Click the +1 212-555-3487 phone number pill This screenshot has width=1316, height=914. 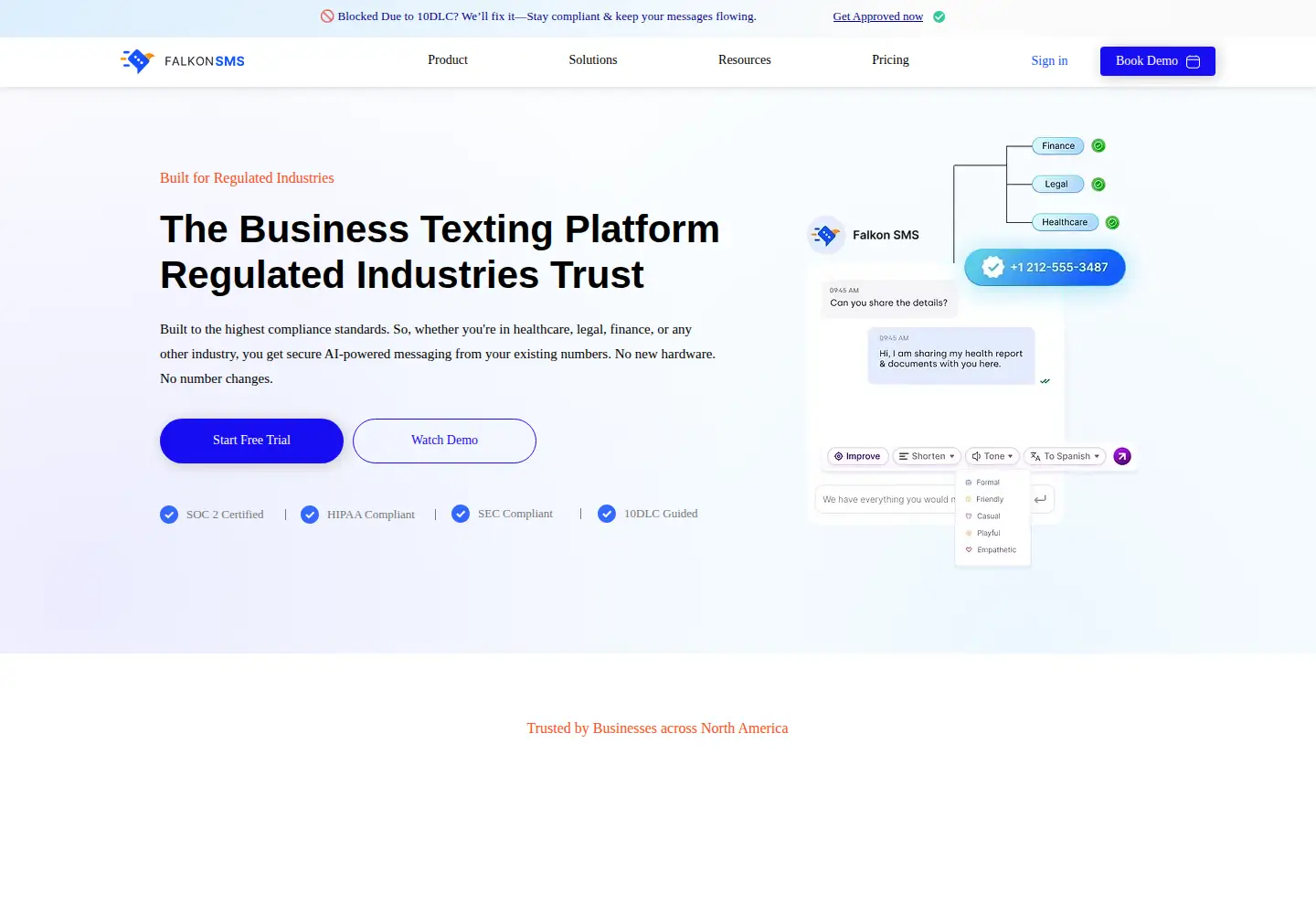tap(1045, 267)
